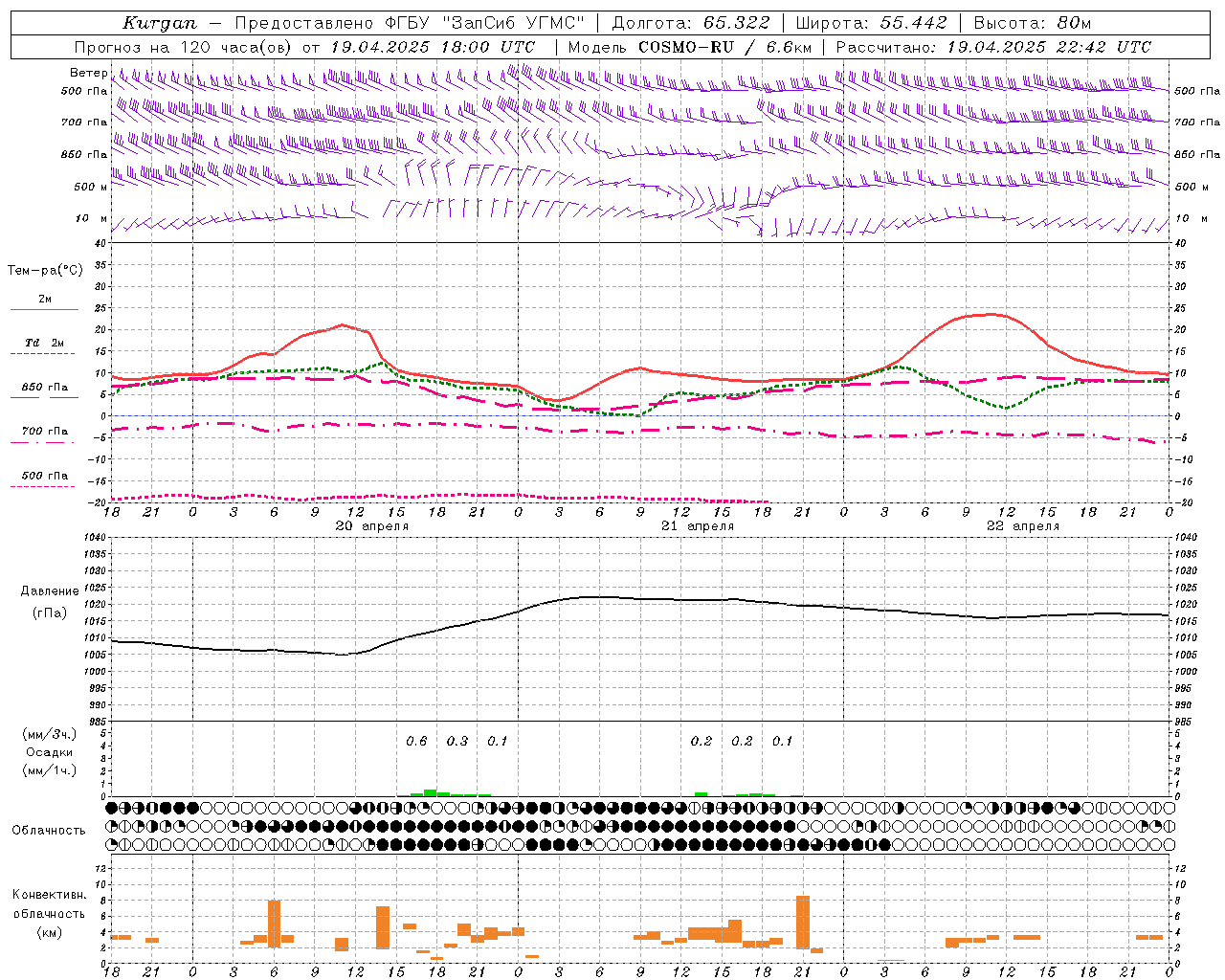Click the Ветер wind panel label
Viewport: 1225px width, 980px height.
[x=88, y=73]
